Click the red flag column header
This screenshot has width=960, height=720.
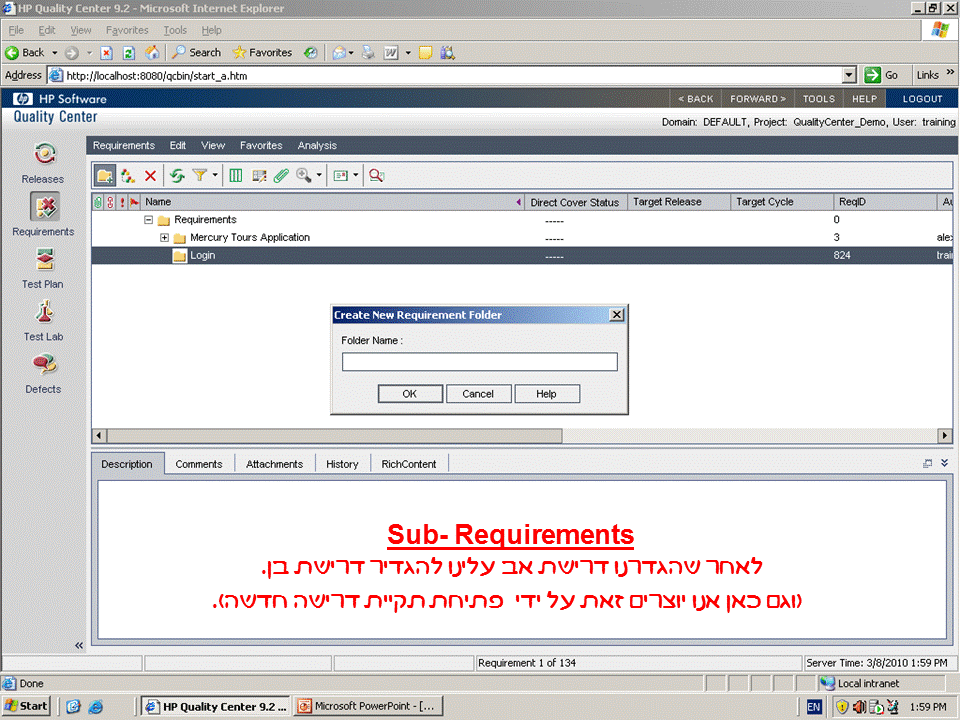tap(134, 202)
